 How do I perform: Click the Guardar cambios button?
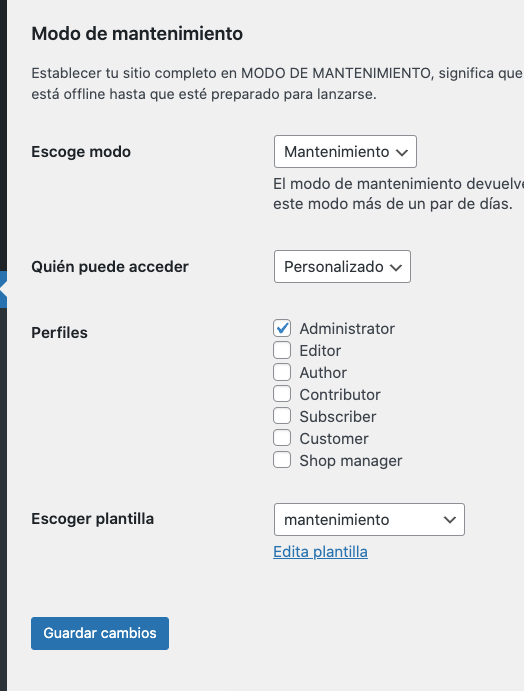(100, 633)
